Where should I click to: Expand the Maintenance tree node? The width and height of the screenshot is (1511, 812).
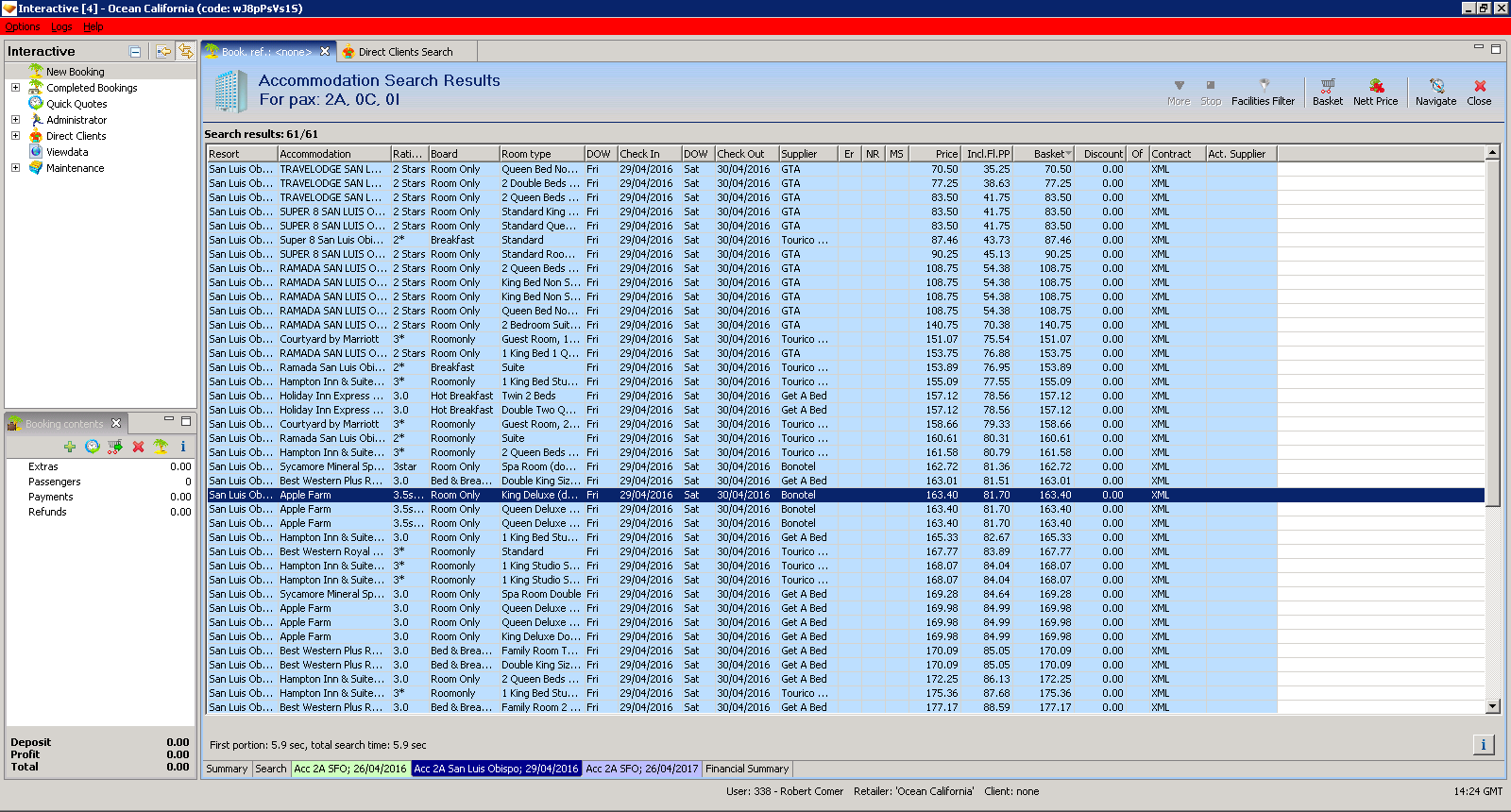15,168
